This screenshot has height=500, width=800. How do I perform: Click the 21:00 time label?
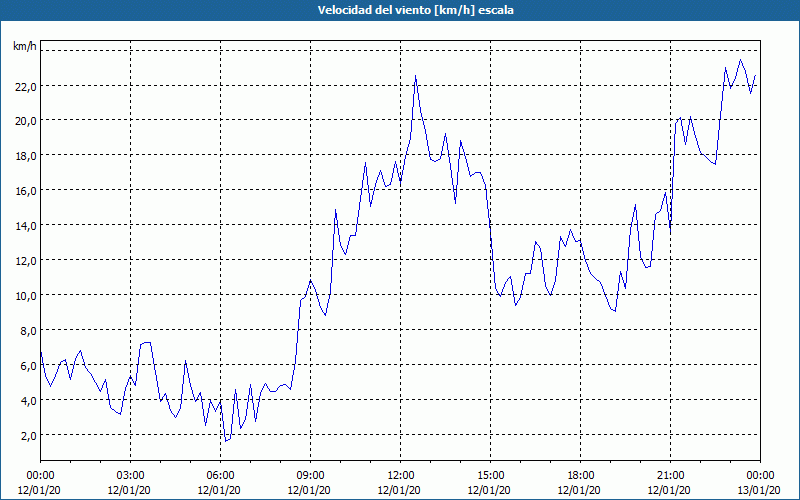click(670, 476)
